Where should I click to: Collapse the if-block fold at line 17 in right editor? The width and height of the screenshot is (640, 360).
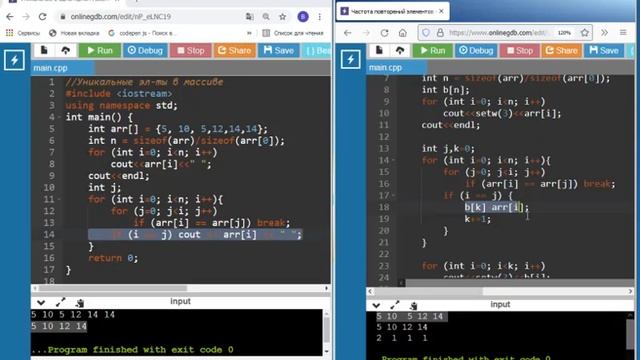394,196
